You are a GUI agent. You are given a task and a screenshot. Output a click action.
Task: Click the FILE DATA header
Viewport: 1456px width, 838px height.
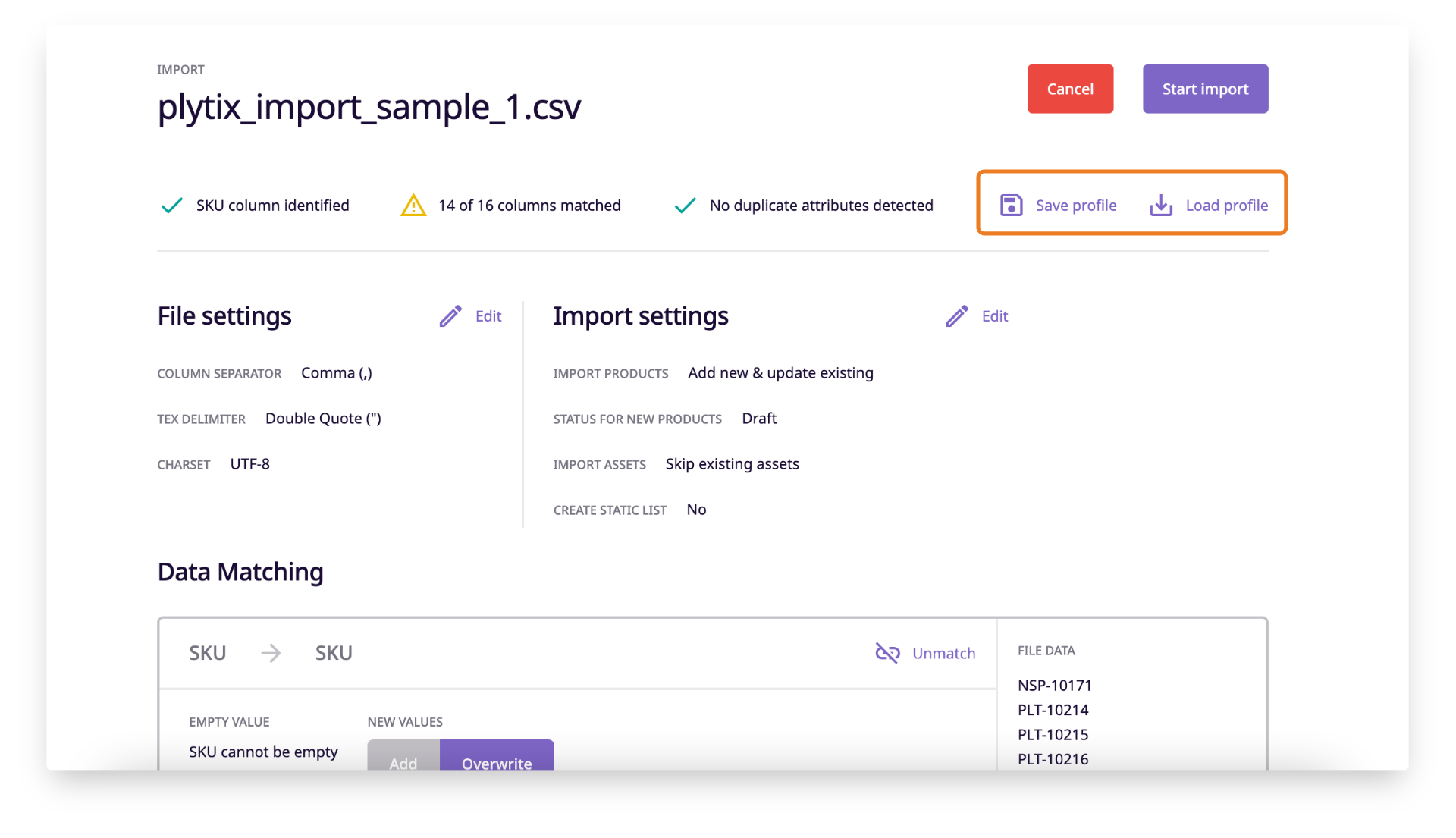[1046, 651]
